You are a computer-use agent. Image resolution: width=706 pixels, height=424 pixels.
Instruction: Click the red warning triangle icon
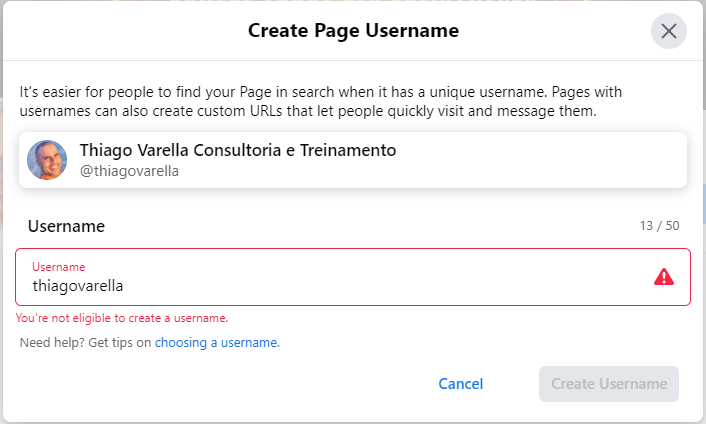click(x=664, y=277)
